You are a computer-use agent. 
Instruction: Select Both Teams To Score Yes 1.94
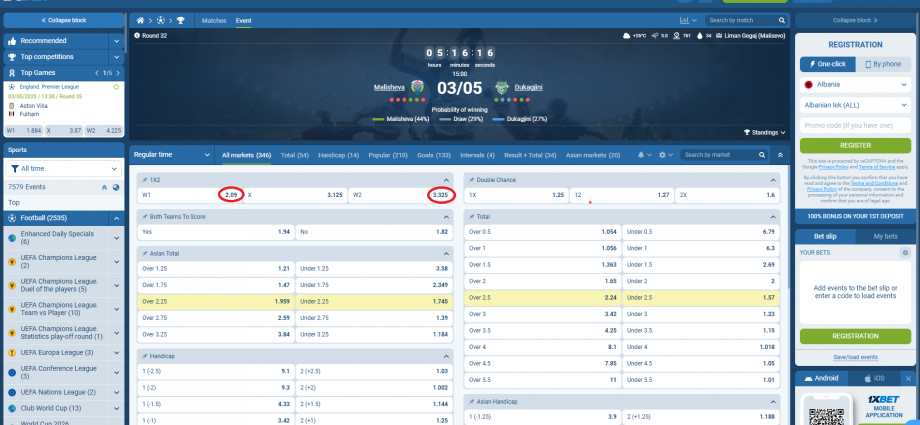[215, 232]
